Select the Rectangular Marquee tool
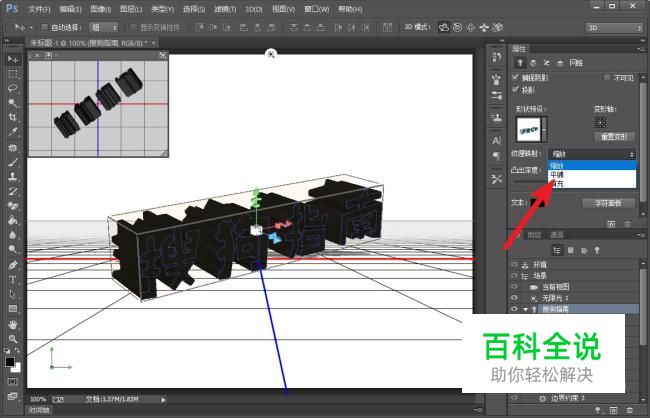The width and height of the screenshot is (650, 418). 12,74
